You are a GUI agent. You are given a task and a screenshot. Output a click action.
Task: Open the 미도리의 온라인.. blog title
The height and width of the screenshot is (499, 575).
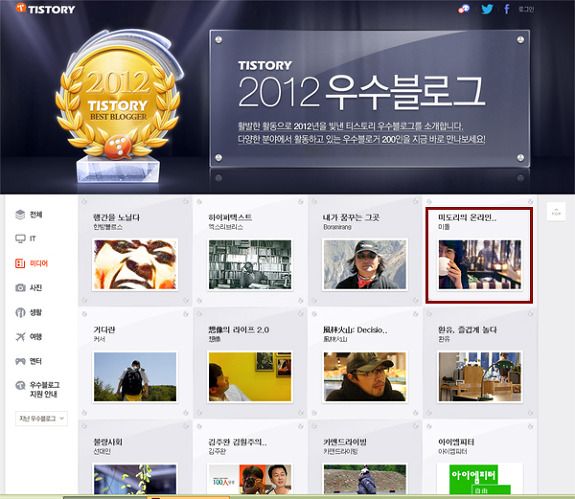click(x=467, y=217)
